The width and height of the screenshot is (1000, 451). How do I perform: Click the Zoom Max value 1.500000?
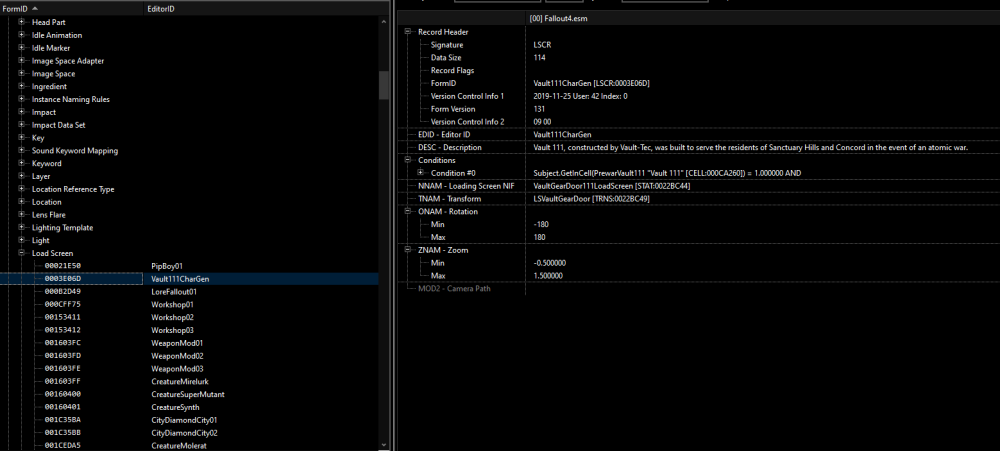click(548, 276)
